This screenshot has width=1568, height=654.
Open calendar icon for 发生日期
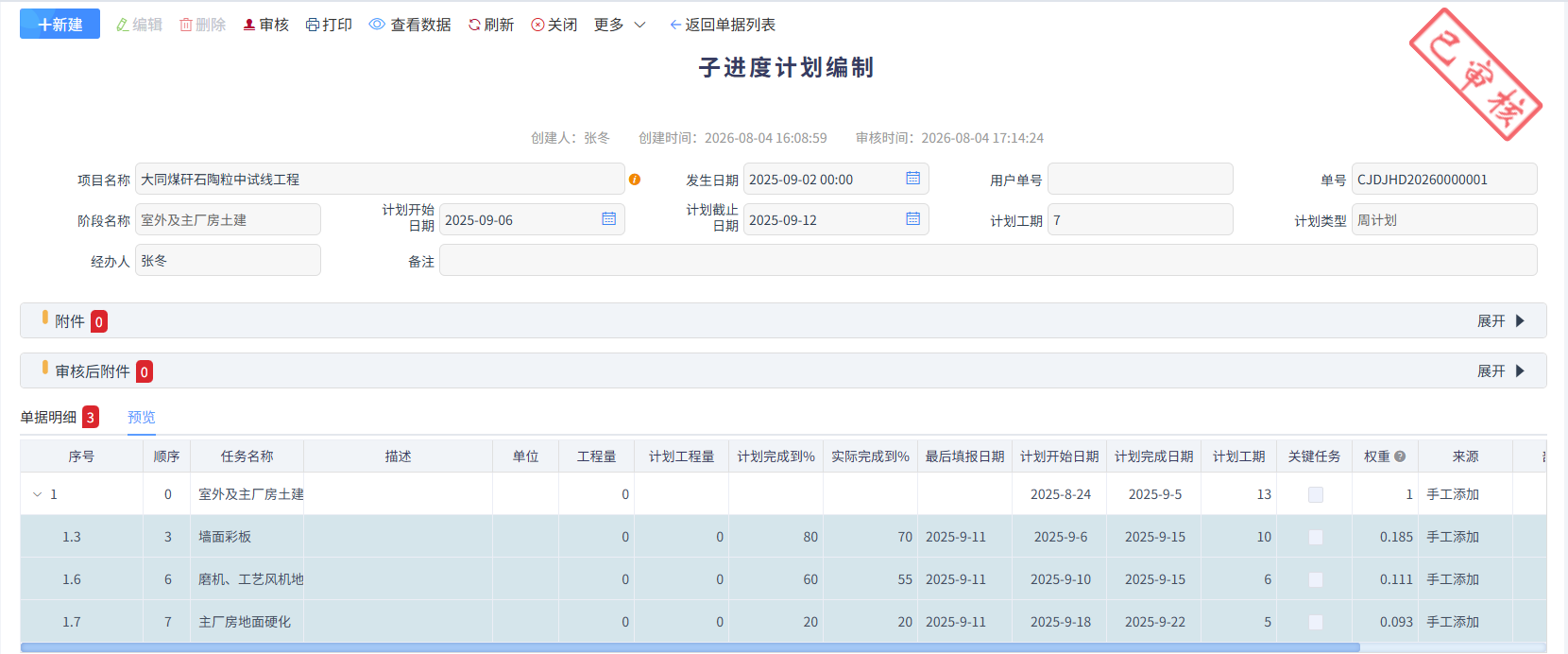coord(912,179)
